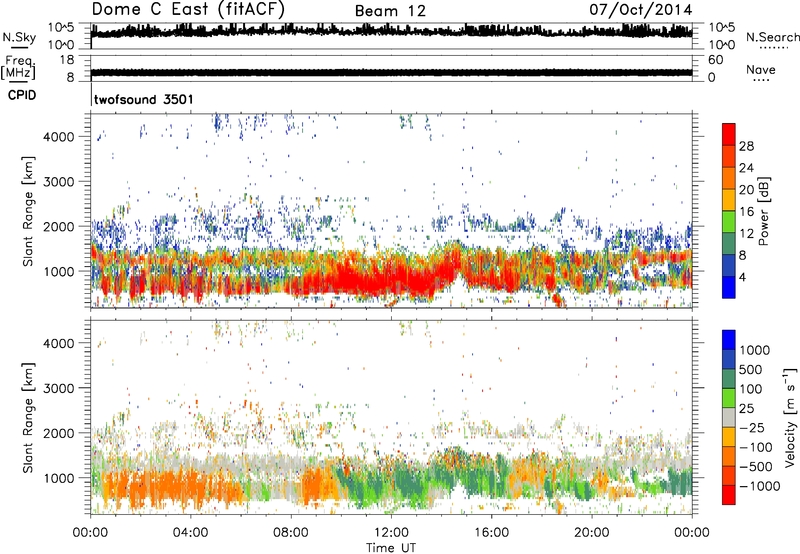Click the 'Freq. [MHz]' axis label
The width and height of the screenshot is (800, 554).
coord(18,67)
